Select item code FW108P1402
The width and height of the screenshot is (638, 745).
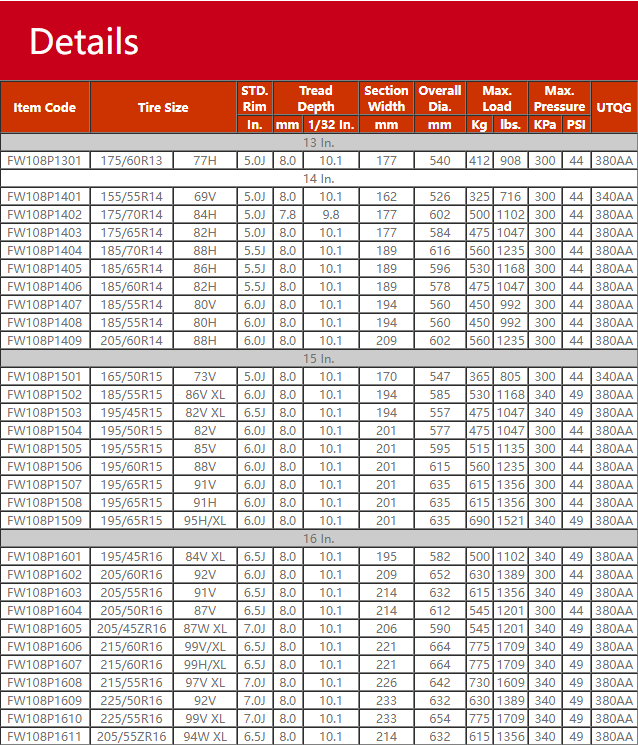[45, 214]
